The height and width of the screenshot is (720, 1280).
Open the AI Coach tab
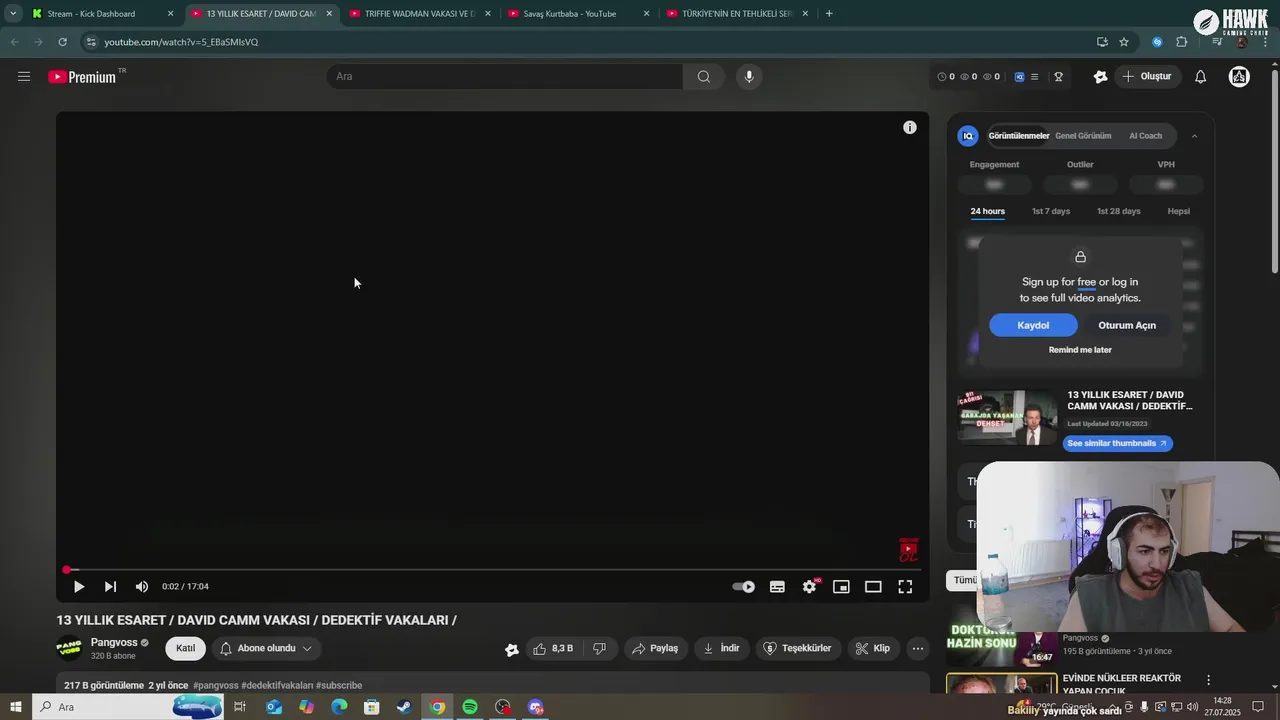pos(1146,136)
